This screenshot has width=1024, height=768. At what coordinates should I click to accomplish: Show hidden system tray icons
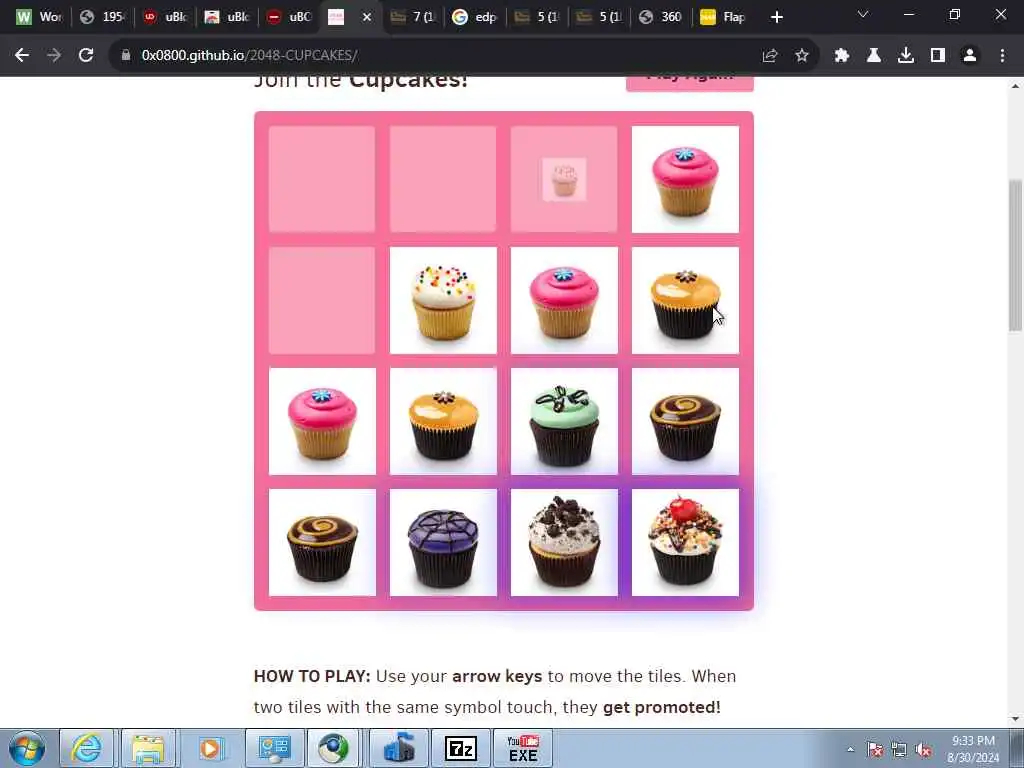(850, 749)
